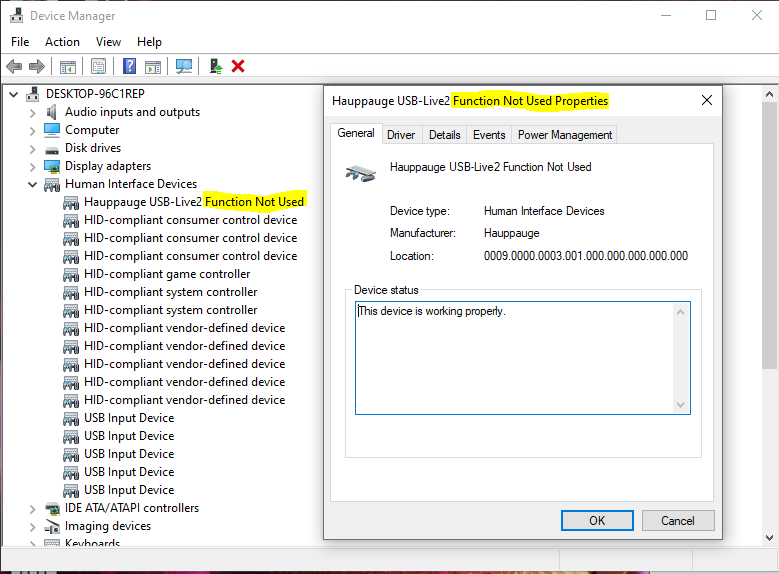Expand Audio inputs and outputs node
The height and width of the screenshot is (574, 779).
pos(33,113)
